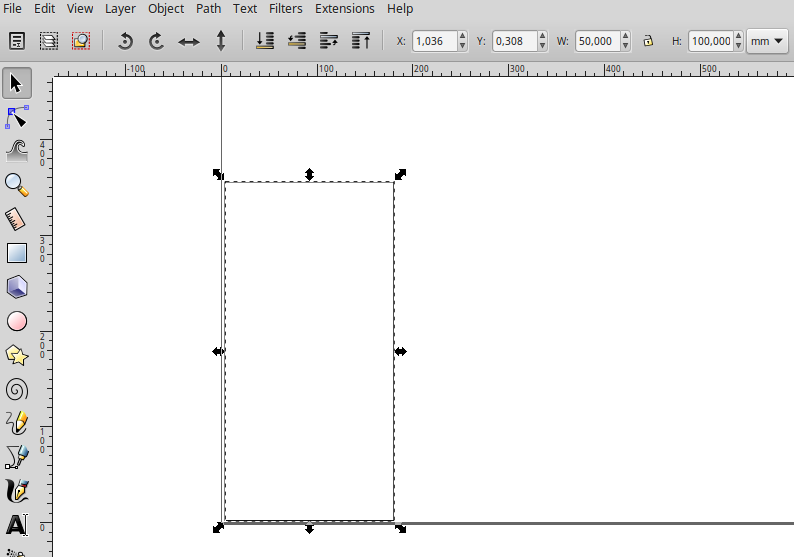The height and width of the screenshot is (557, 794).
Task: Open the mm units dropdown
Action: click(766, 41)
